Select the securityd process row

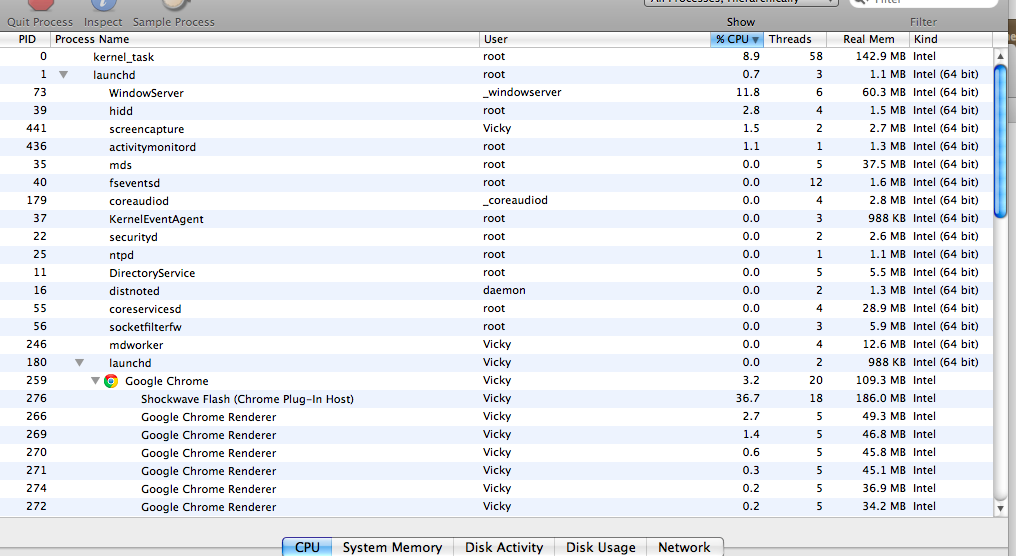click(496, 237)
